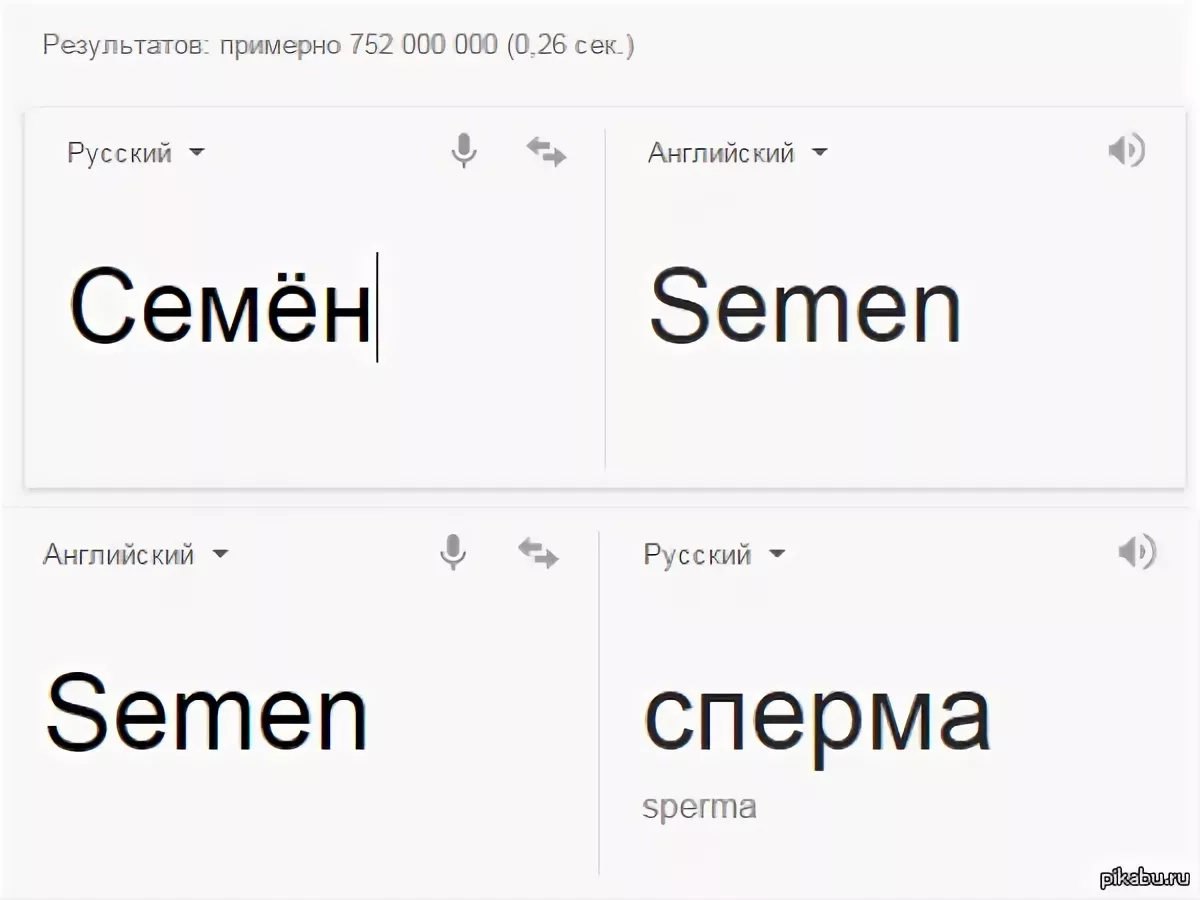Open the Английский source language dropdown in lower widget
This screenshot has width=1200, height=900.
136,554
